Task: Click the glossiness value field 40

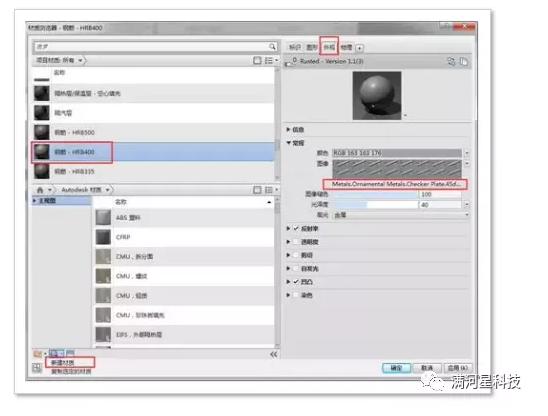Action: pyautogui.click(x=440, y=205)
